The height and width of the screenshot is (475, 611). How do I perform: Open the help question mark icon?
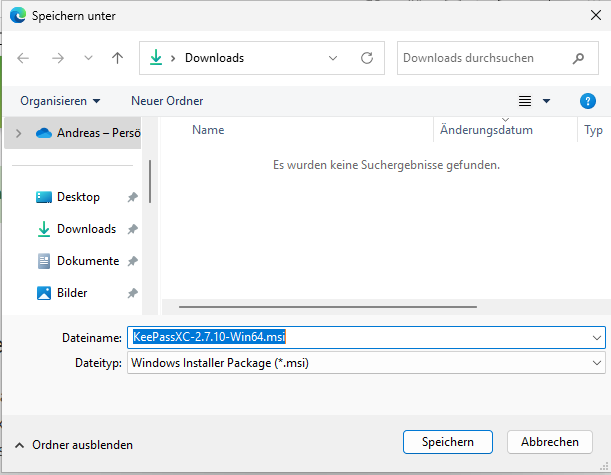[x=588, y=101]
